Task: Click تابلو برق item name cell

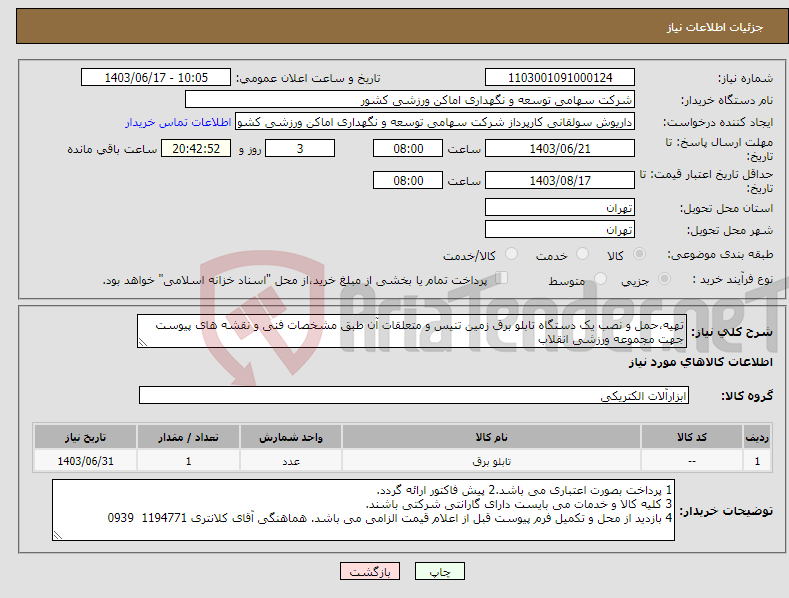Action: pos(491,461)
